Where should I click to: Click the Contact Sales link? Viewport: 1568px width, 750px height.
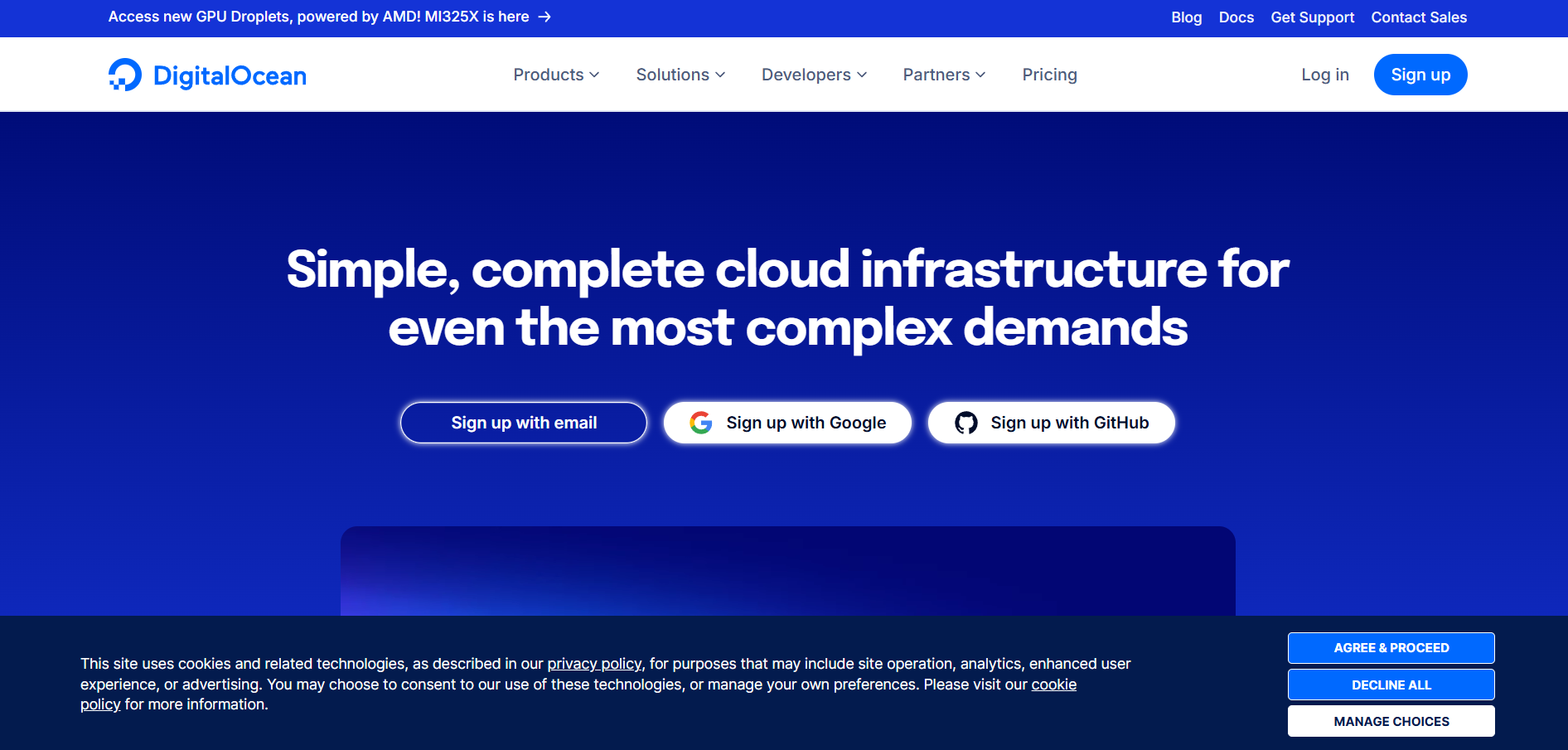click(x=1419, y=17)
